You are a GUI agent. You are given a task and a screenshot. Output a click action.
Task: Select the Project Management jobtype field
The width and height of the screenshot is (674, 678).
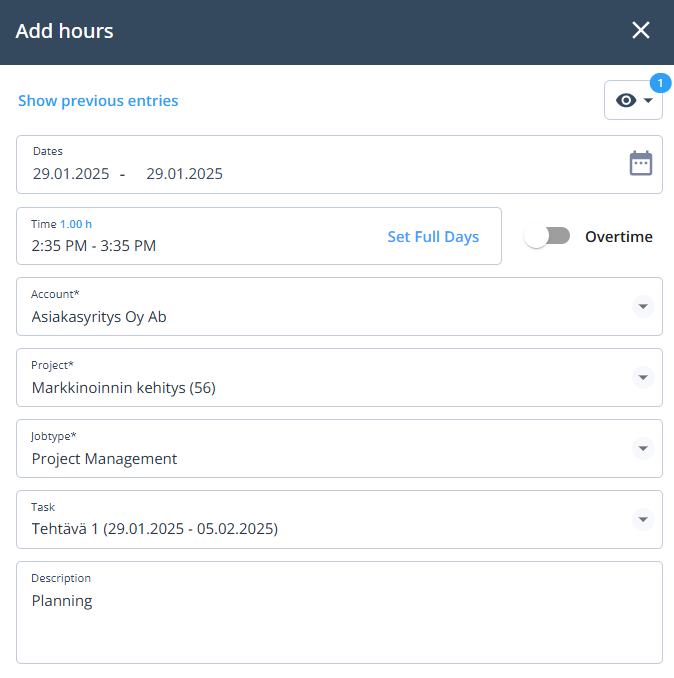(x=339, y=448)
